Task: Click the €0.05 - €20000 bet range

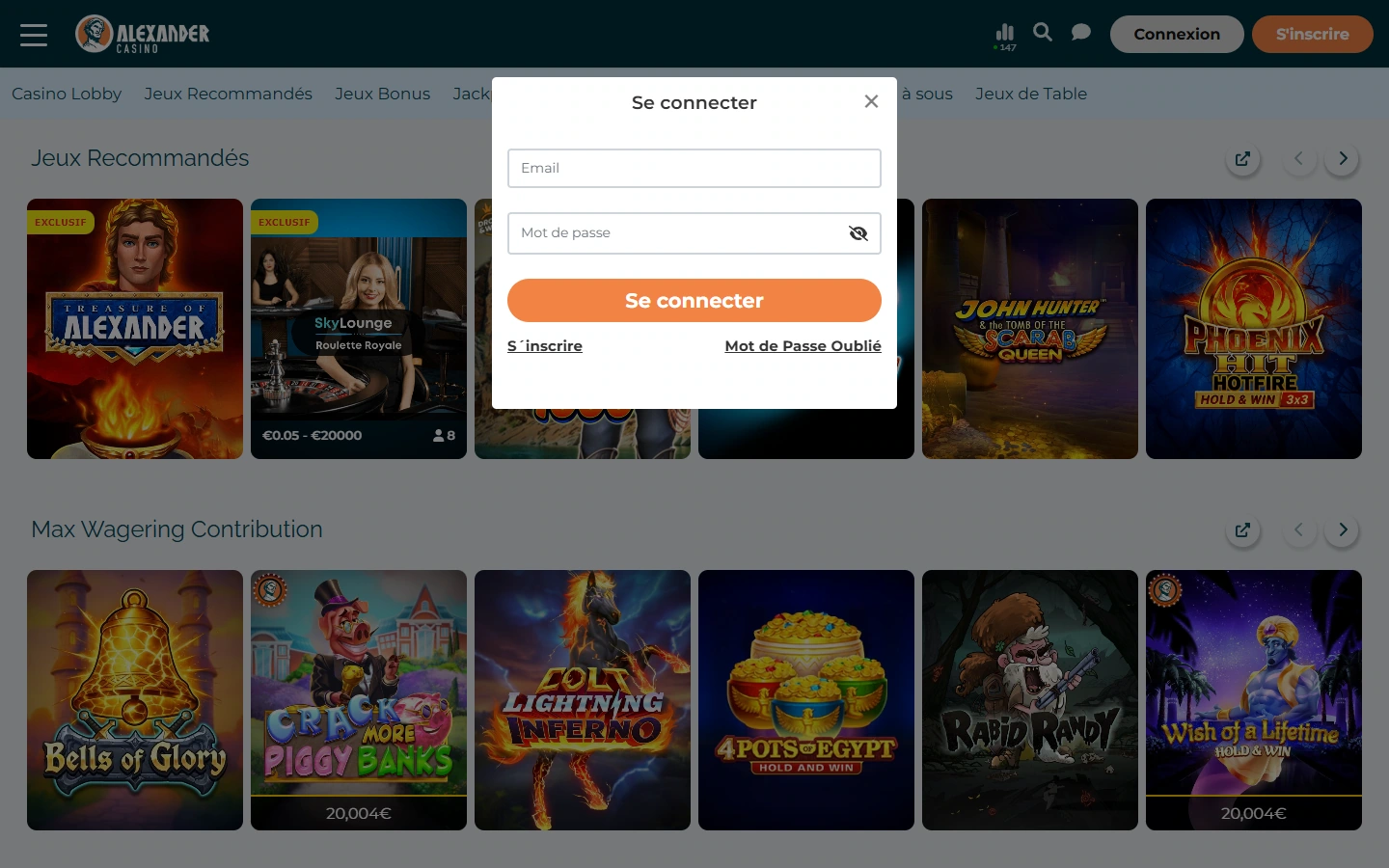Action: (x=312, y=436)
